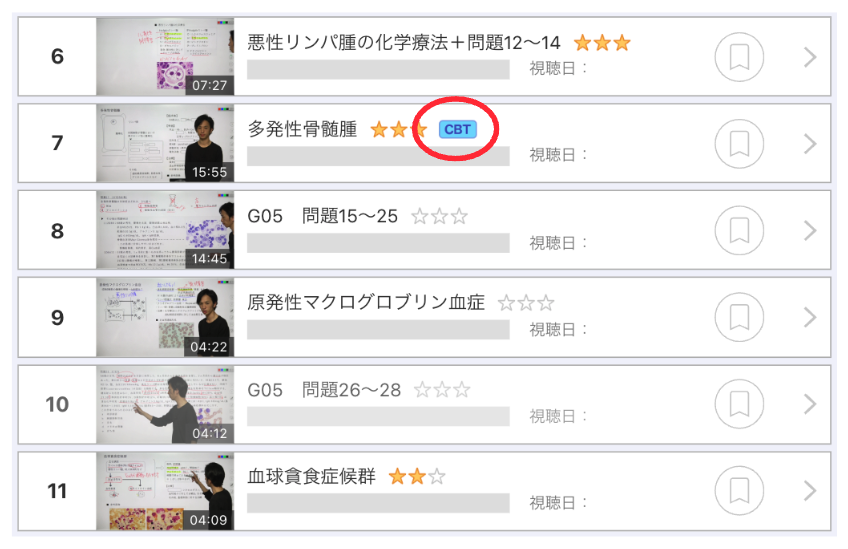The height and width of the screenshot is (549, 848).
Task: Bookmark the G05 問題26〜28 video
Action: click(x=739, y=404)
